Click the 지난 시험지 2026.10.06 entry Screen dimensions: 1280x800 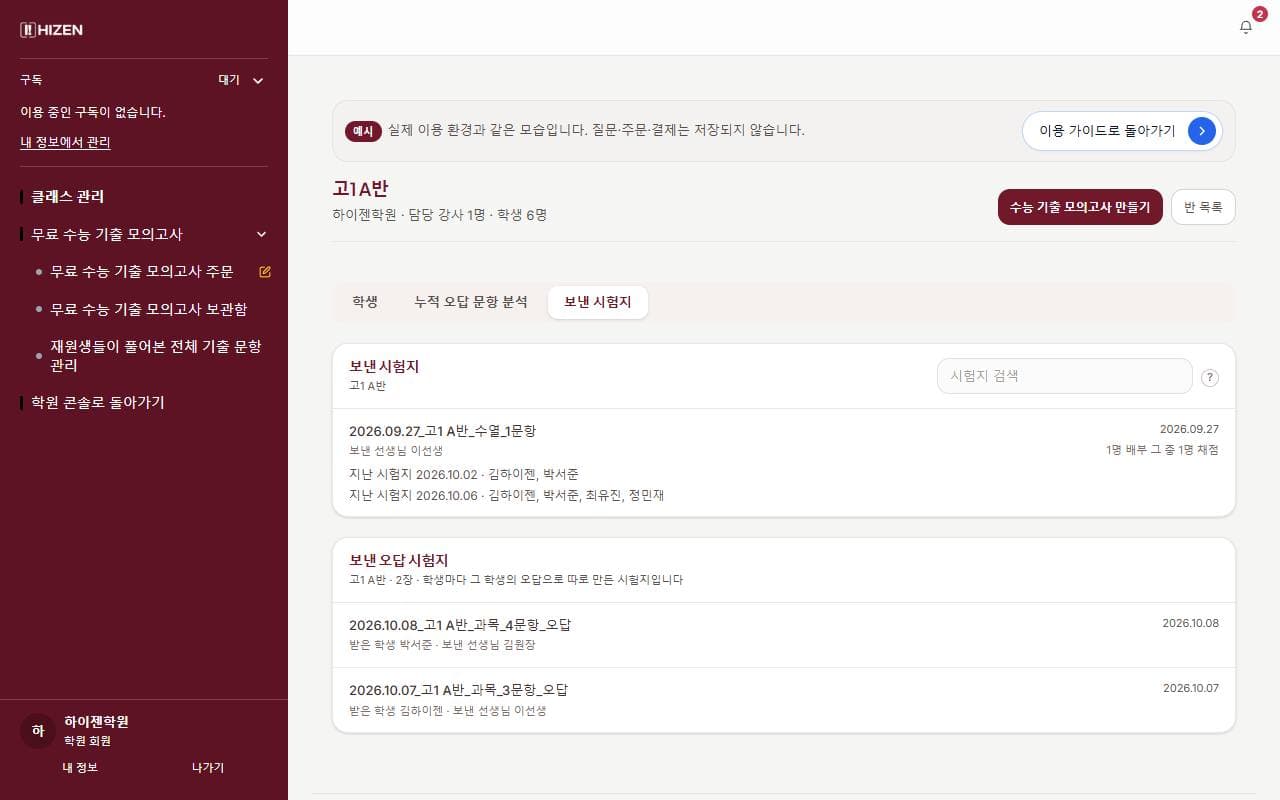point(506,495)
